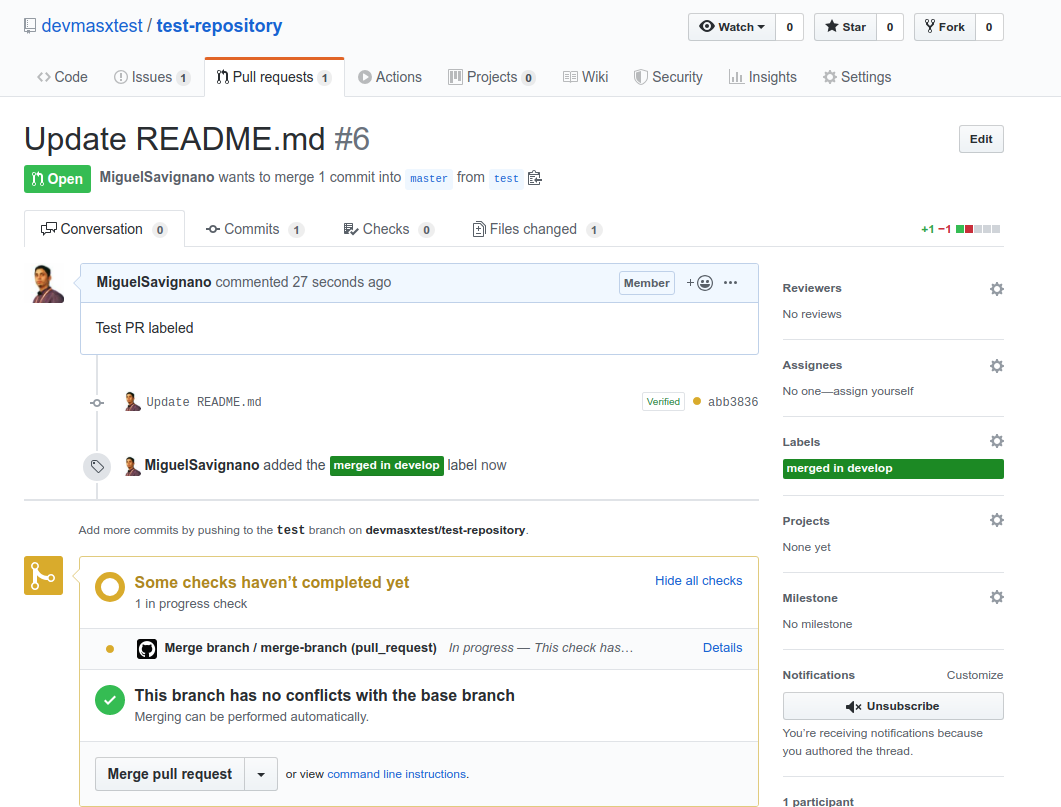Switch to the Conversation tab
This screenshot has height=807, width=1061.
(104, 229)
